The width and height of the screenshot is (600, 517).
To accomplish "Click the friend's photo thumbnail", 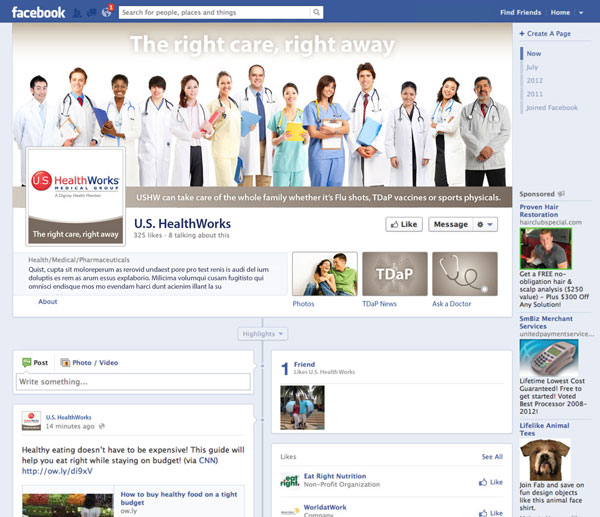I will 302,408.
